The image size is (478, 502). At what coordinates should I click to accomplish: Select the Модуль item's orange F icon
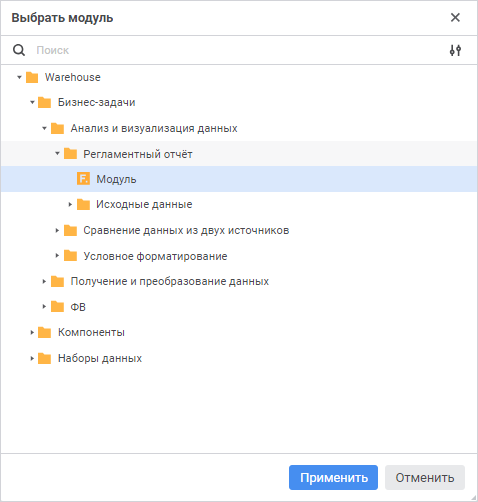tap(83, 179)
